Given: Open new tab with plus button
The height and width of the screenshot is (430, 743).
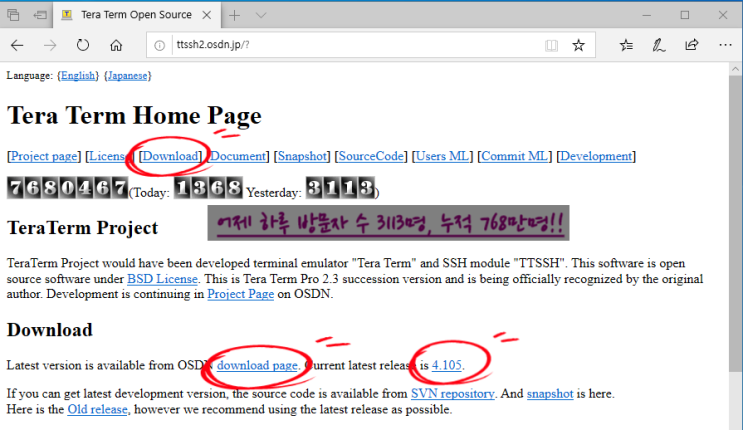Looking at the screenshot, I should pyautogui.click(x=235, y=15).
